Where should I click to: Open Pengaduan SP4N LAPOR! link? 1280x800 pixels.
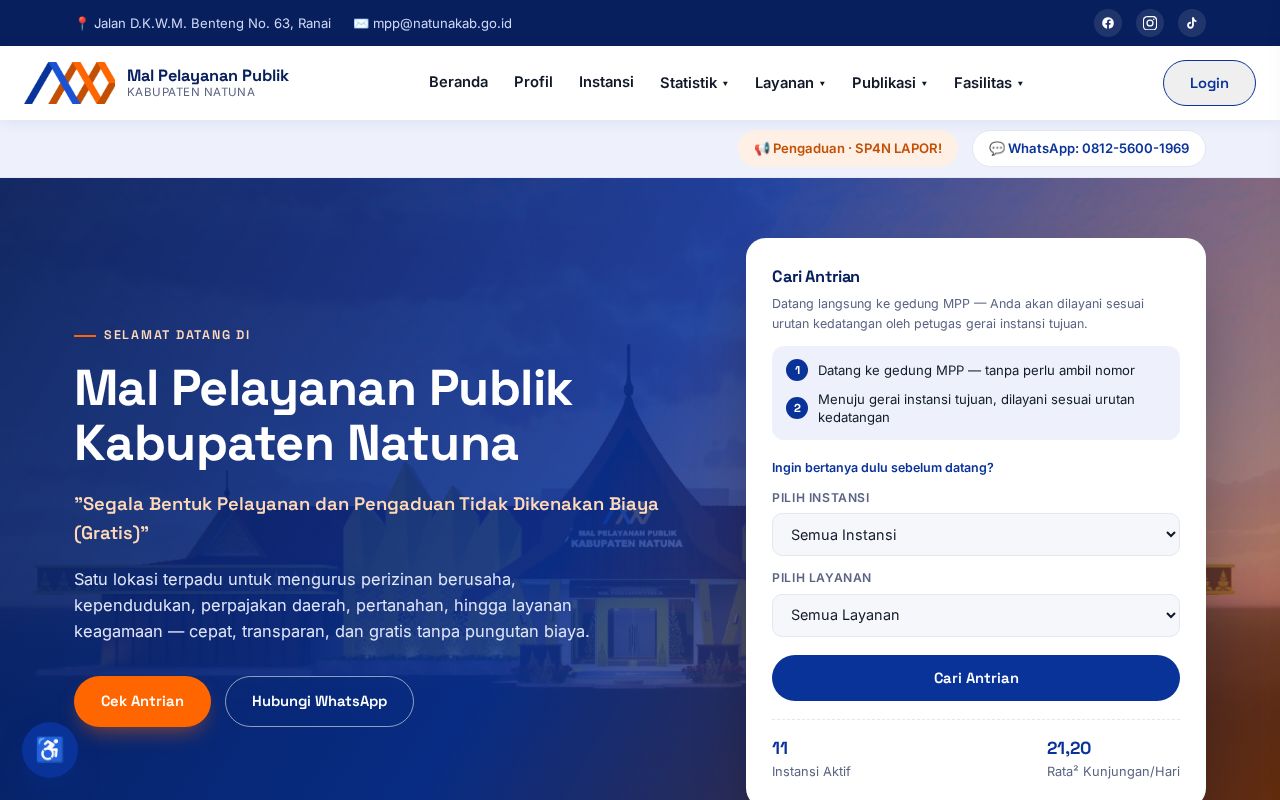tap(848, 149)
